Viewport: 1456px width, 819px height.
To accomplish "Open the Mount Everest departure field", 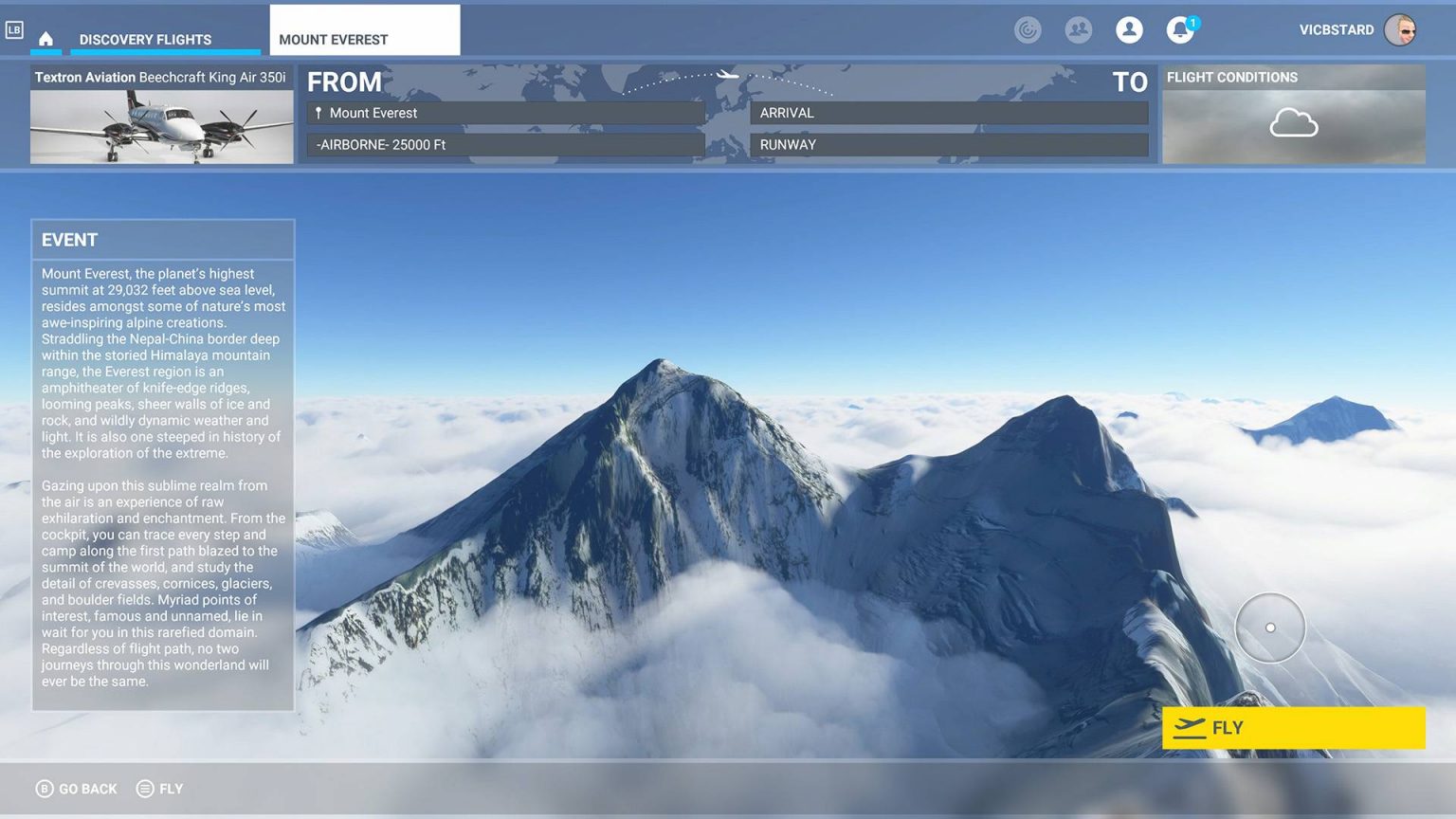I will 506,113.
